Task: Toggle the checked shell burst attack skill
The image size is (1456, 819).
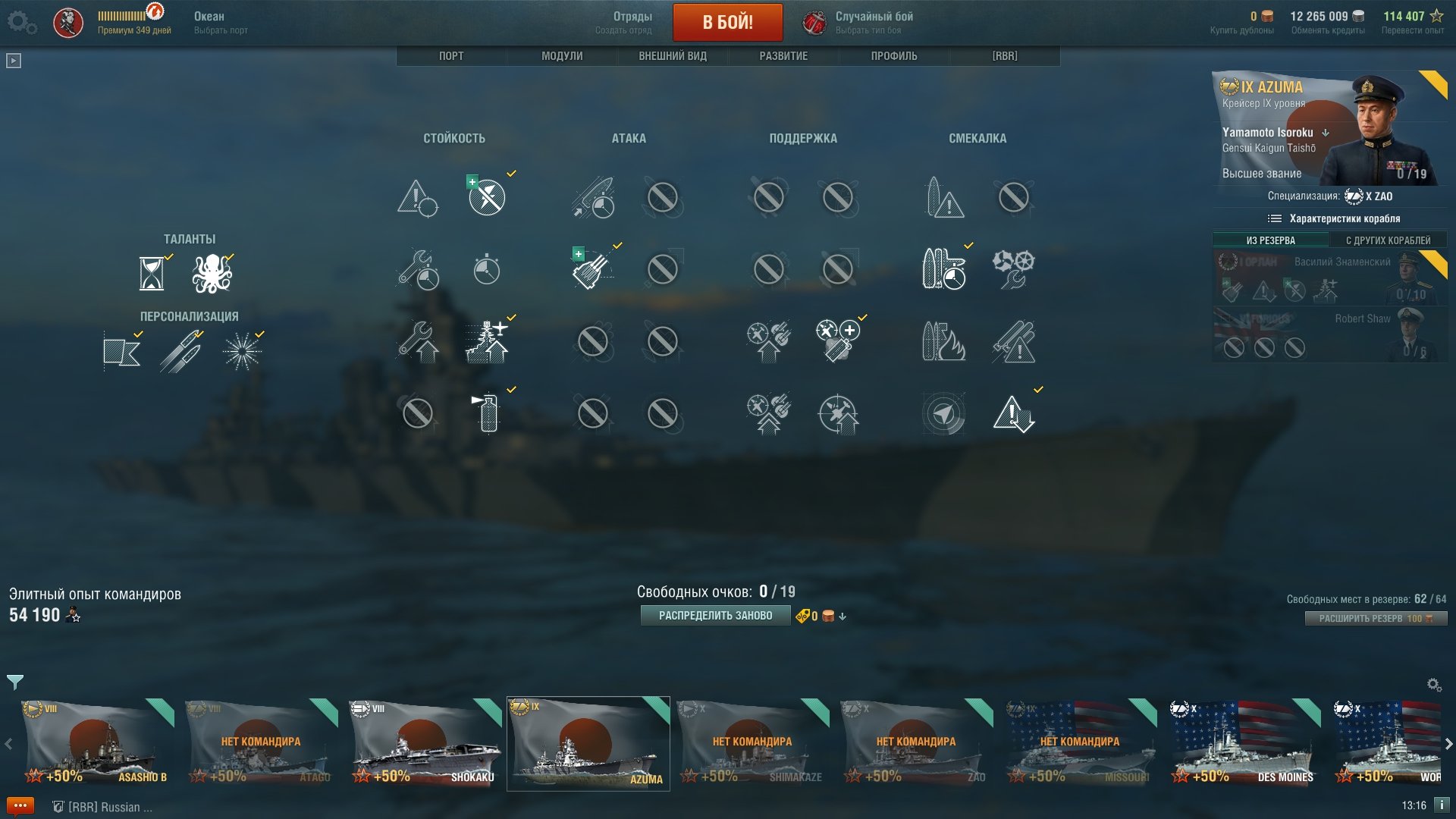Action: pos(592,269)
